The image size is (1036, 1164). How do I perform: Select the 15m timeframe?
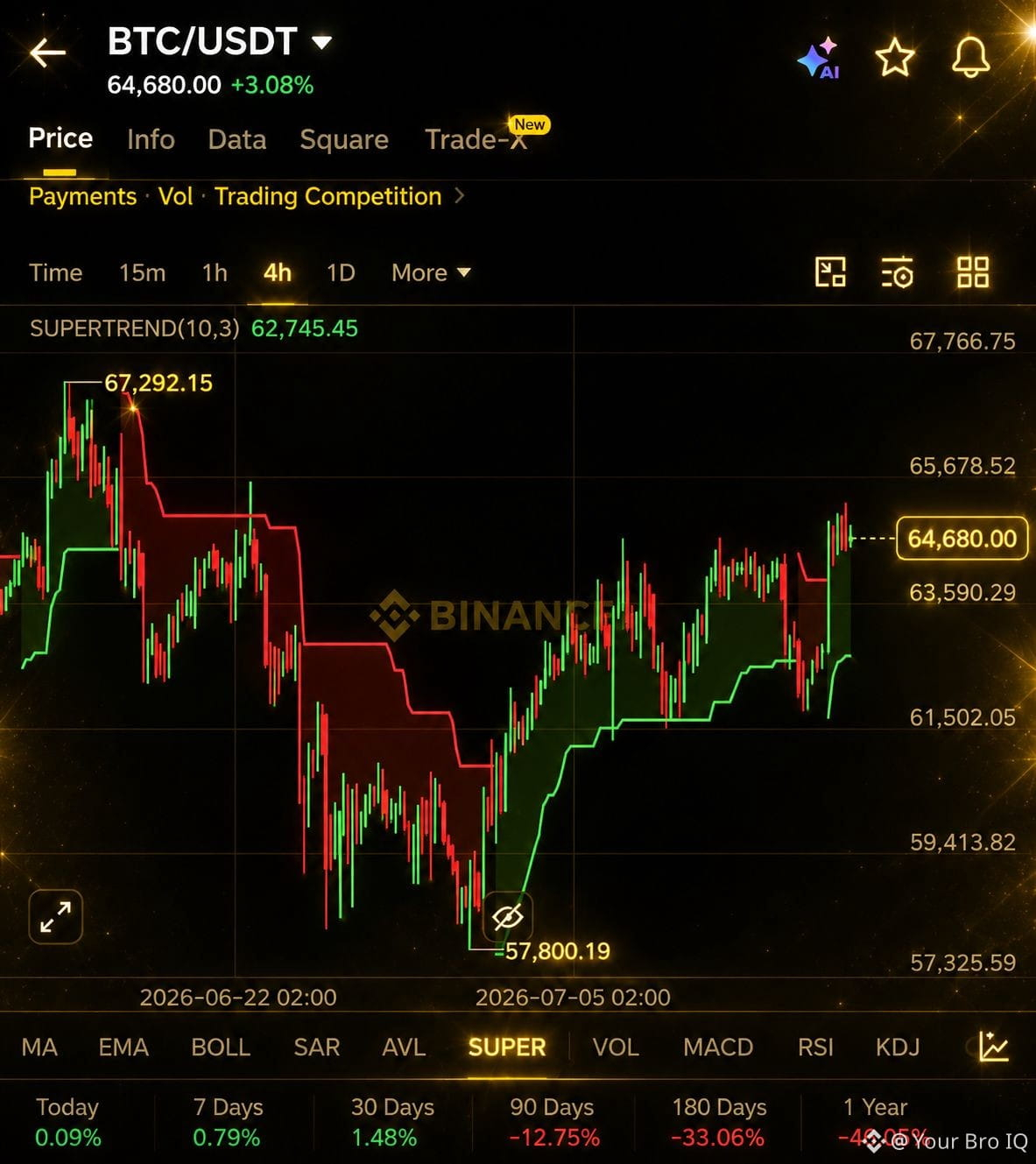pos(142,273)
